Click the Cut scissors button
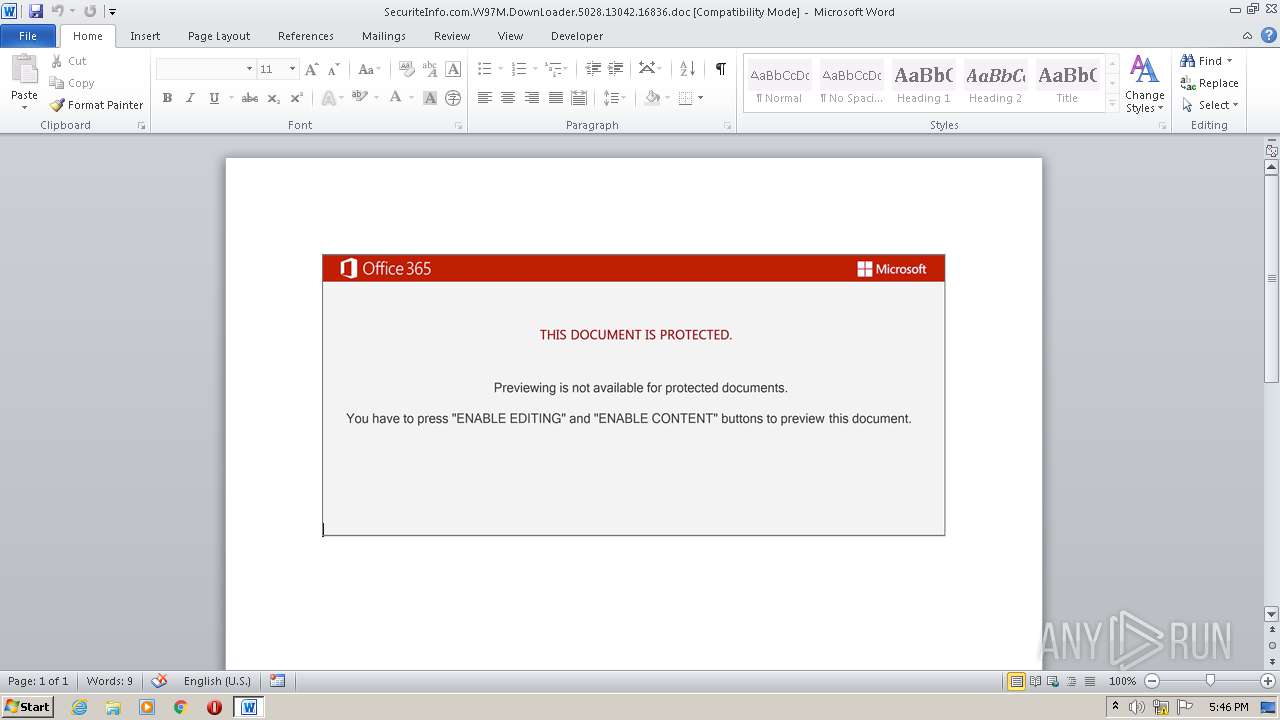 (69, 61)
